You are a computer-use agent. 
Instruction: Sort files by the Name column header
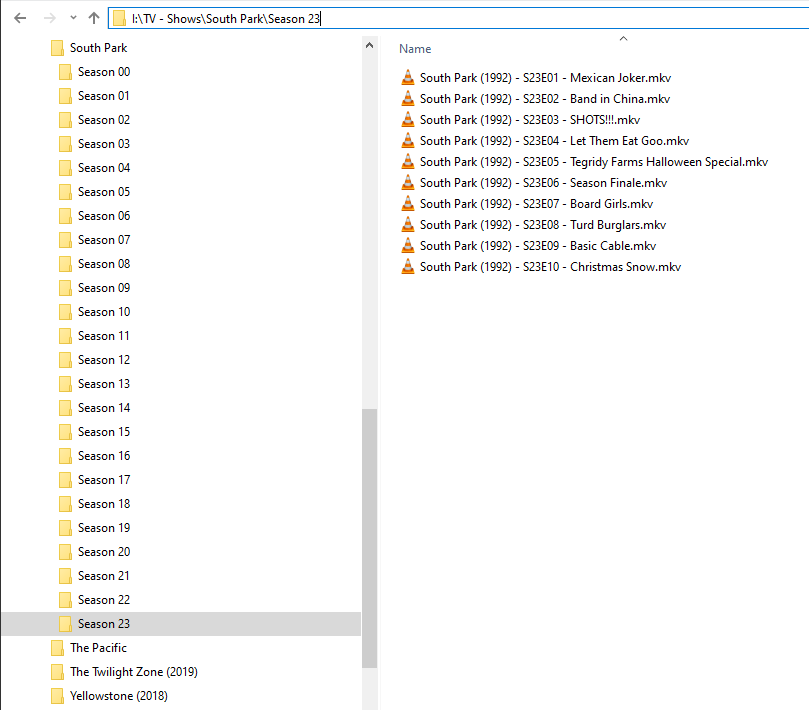[x=415, y=49]
